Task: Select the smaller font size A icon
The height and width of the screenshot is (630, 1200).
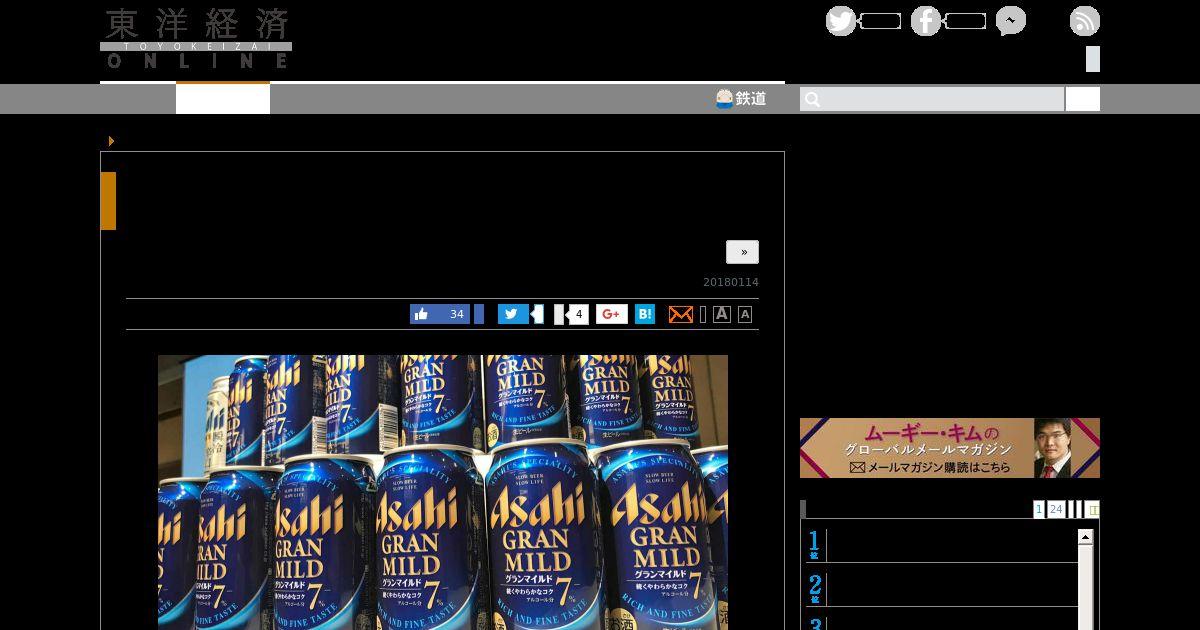Action: [x=745, y=314]
